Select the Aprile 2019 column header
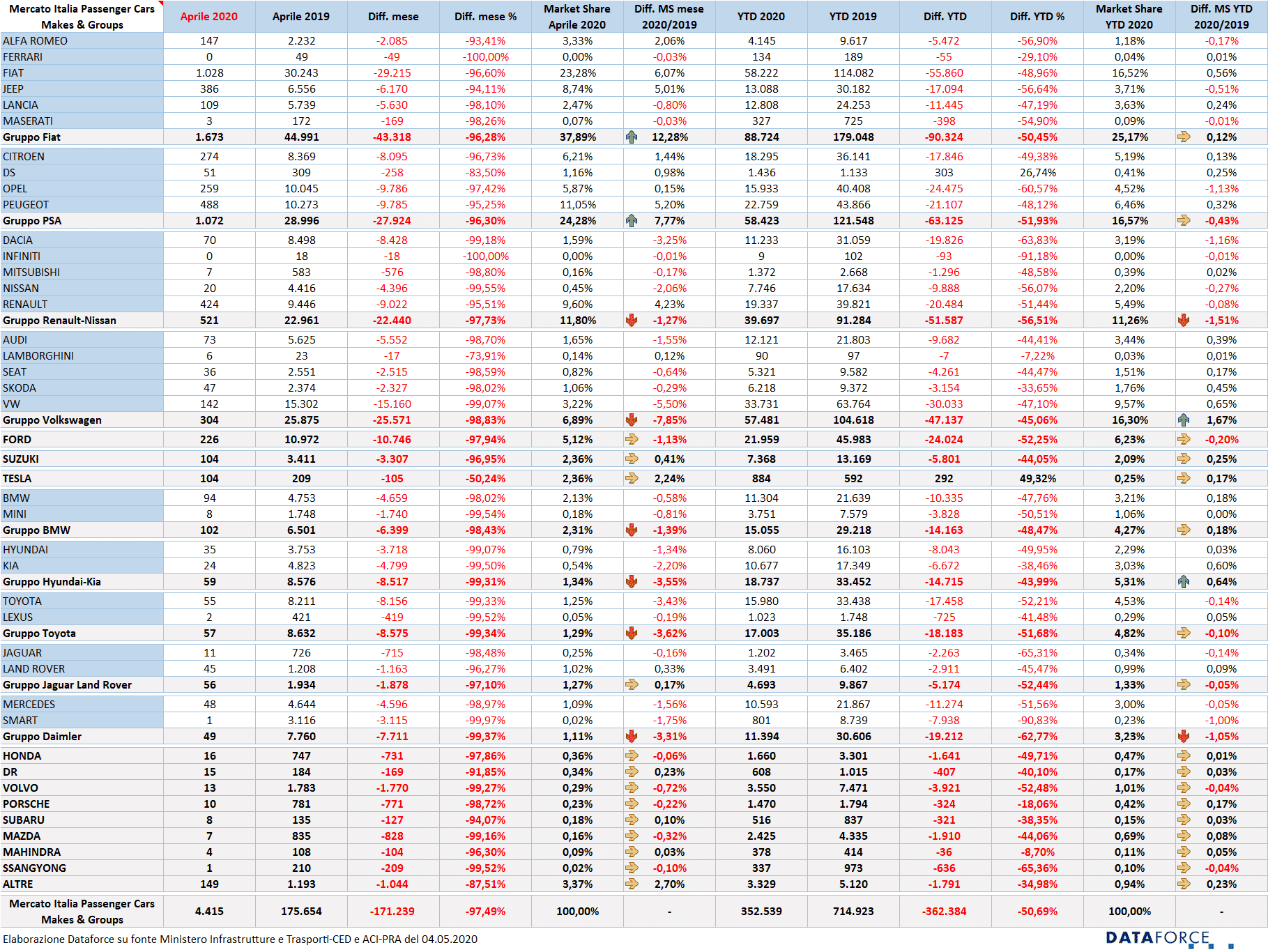The image size is (1268, 952). (301, 17)
